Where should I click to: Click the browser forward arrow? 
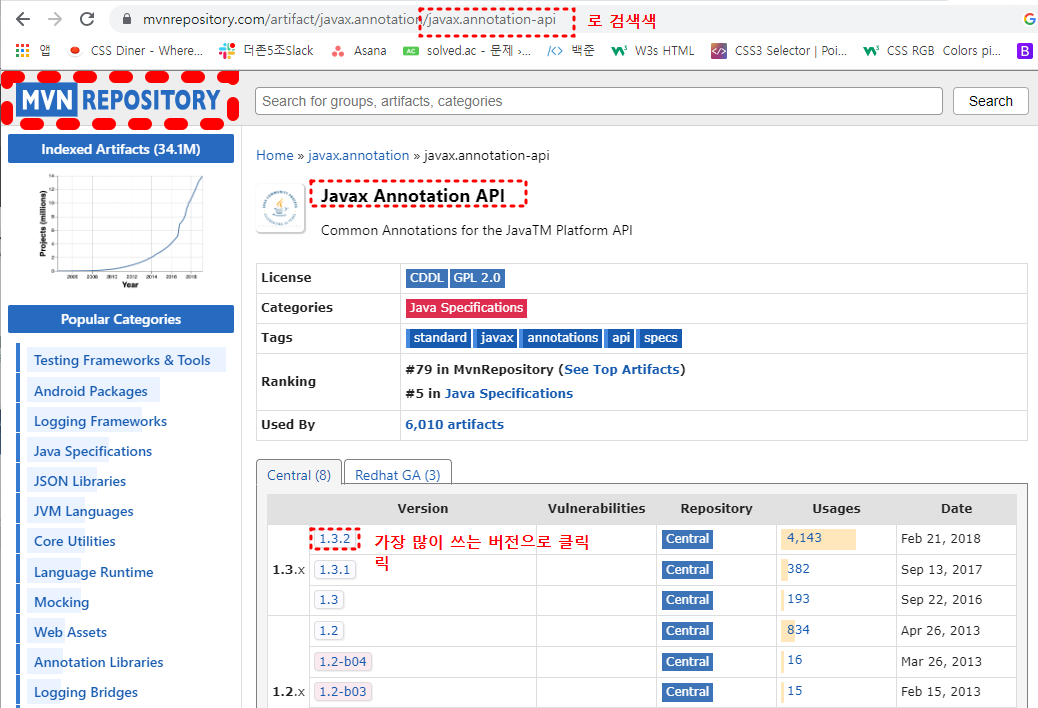point(55,19)
